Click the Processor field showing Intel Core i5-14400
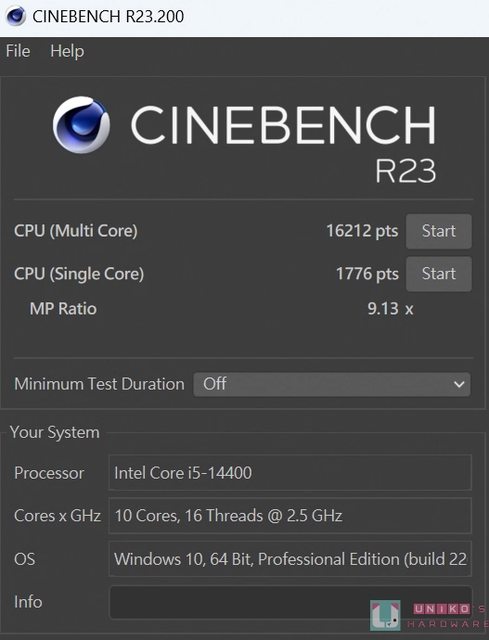The height and width of the screenshot is (640, 489). click(290, 473)
